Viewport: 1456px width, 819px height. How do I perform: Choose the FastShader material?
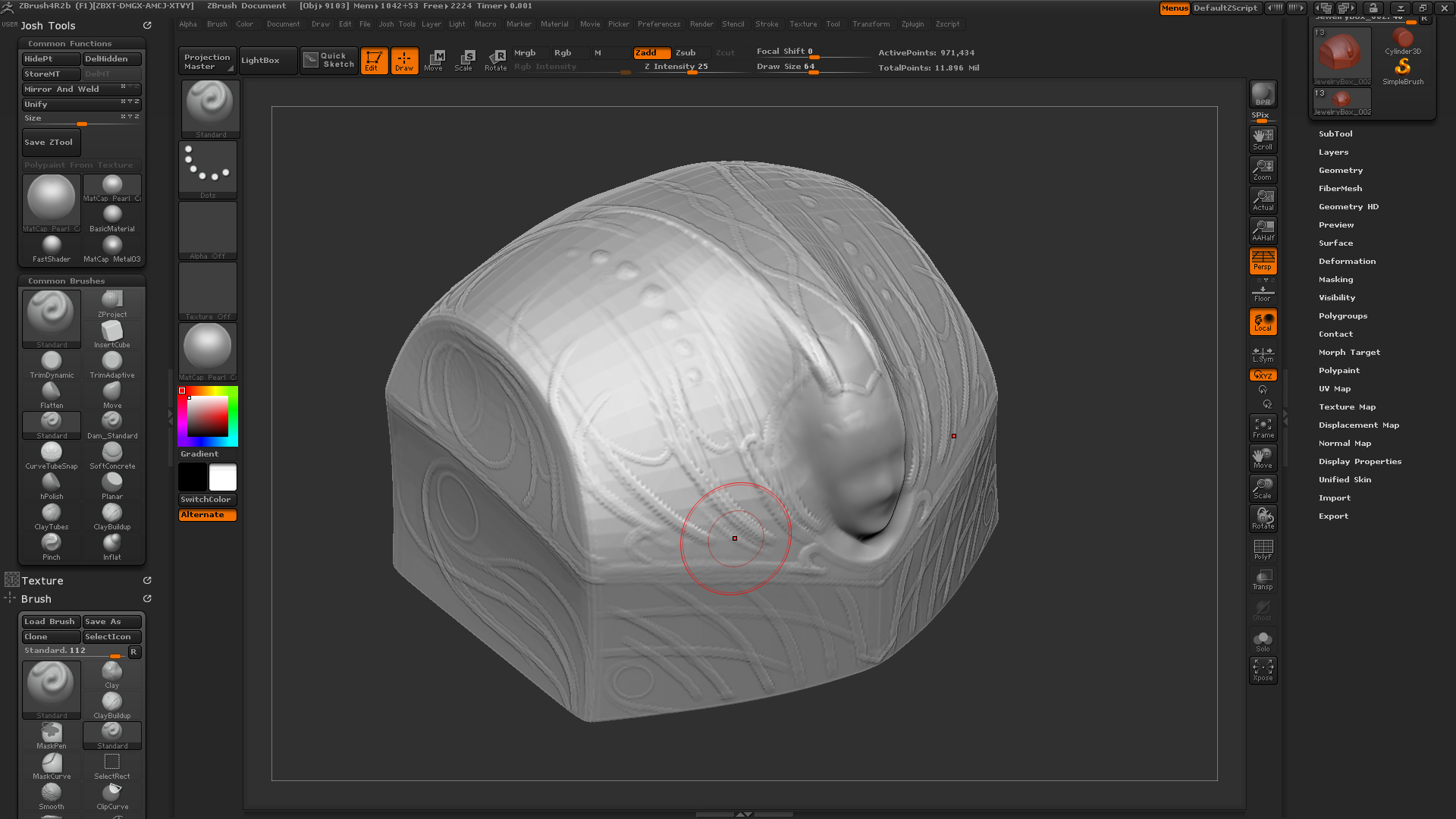pyautogui.click(x=52, y=249)
